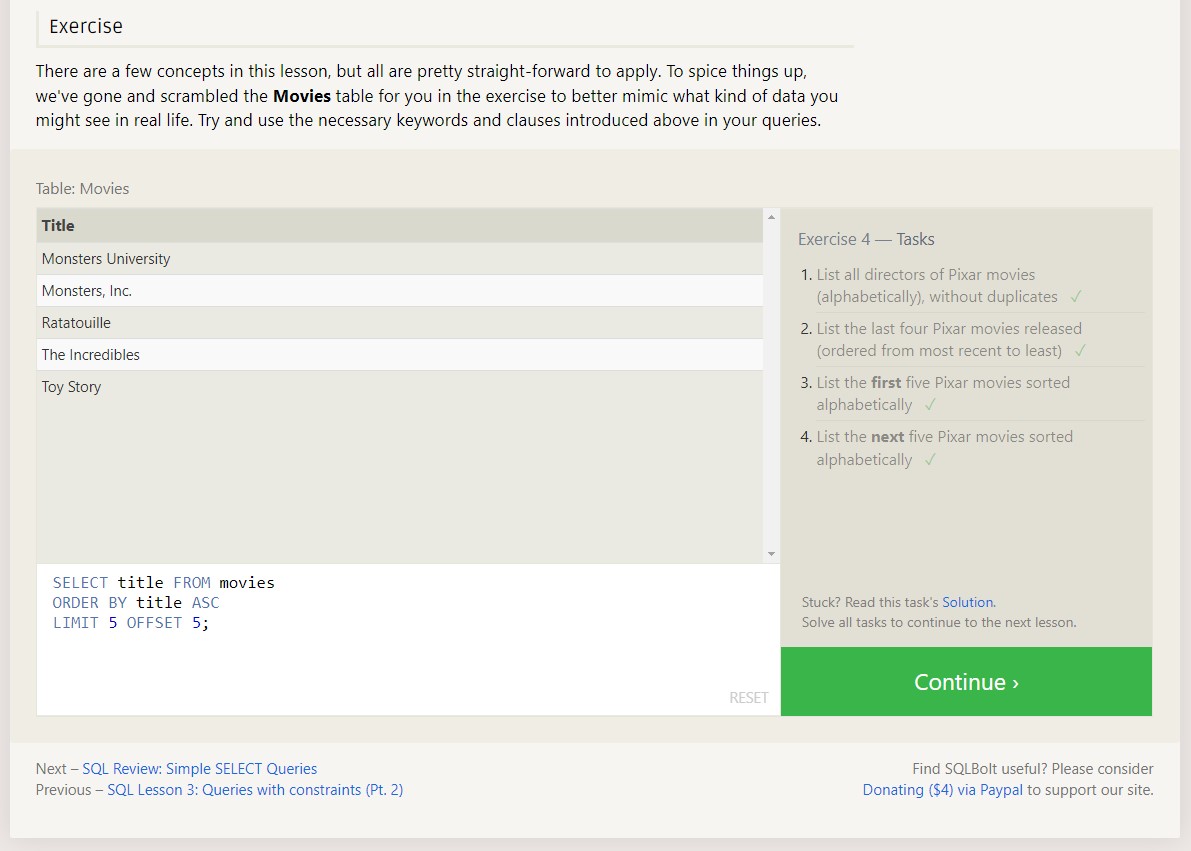Select The Incredibles row
This screenshot has height=851, width=1191.
pos(400,355)
